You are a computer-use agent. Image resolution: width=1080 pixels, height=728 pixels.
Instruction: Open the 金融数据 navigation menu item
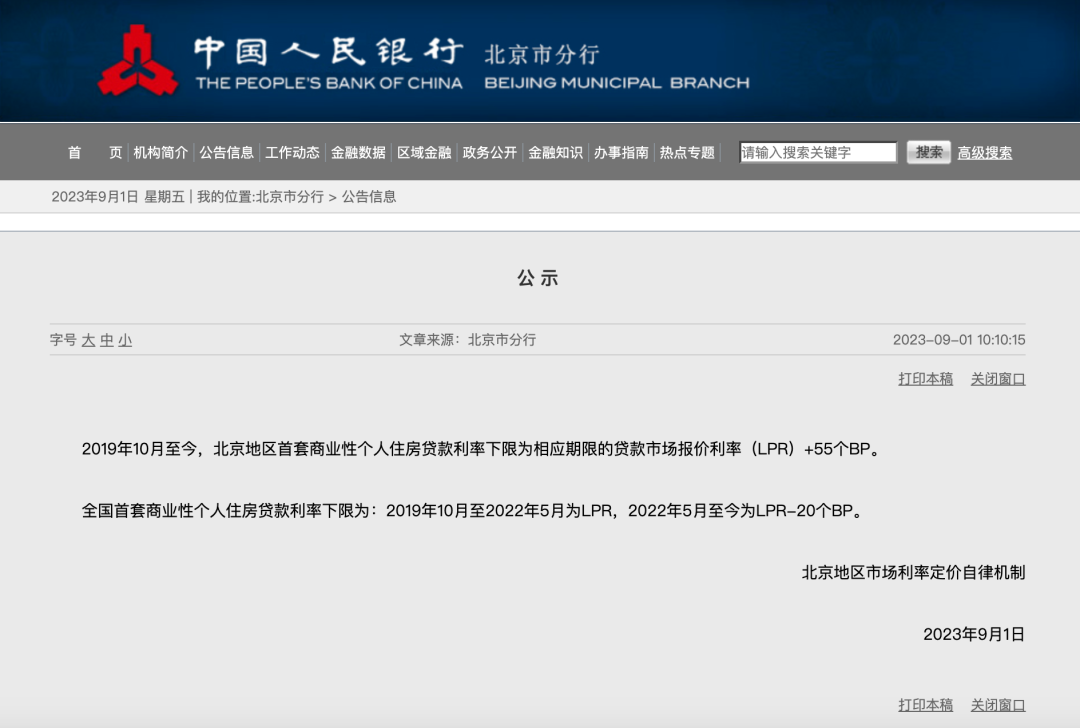[358, 152]
